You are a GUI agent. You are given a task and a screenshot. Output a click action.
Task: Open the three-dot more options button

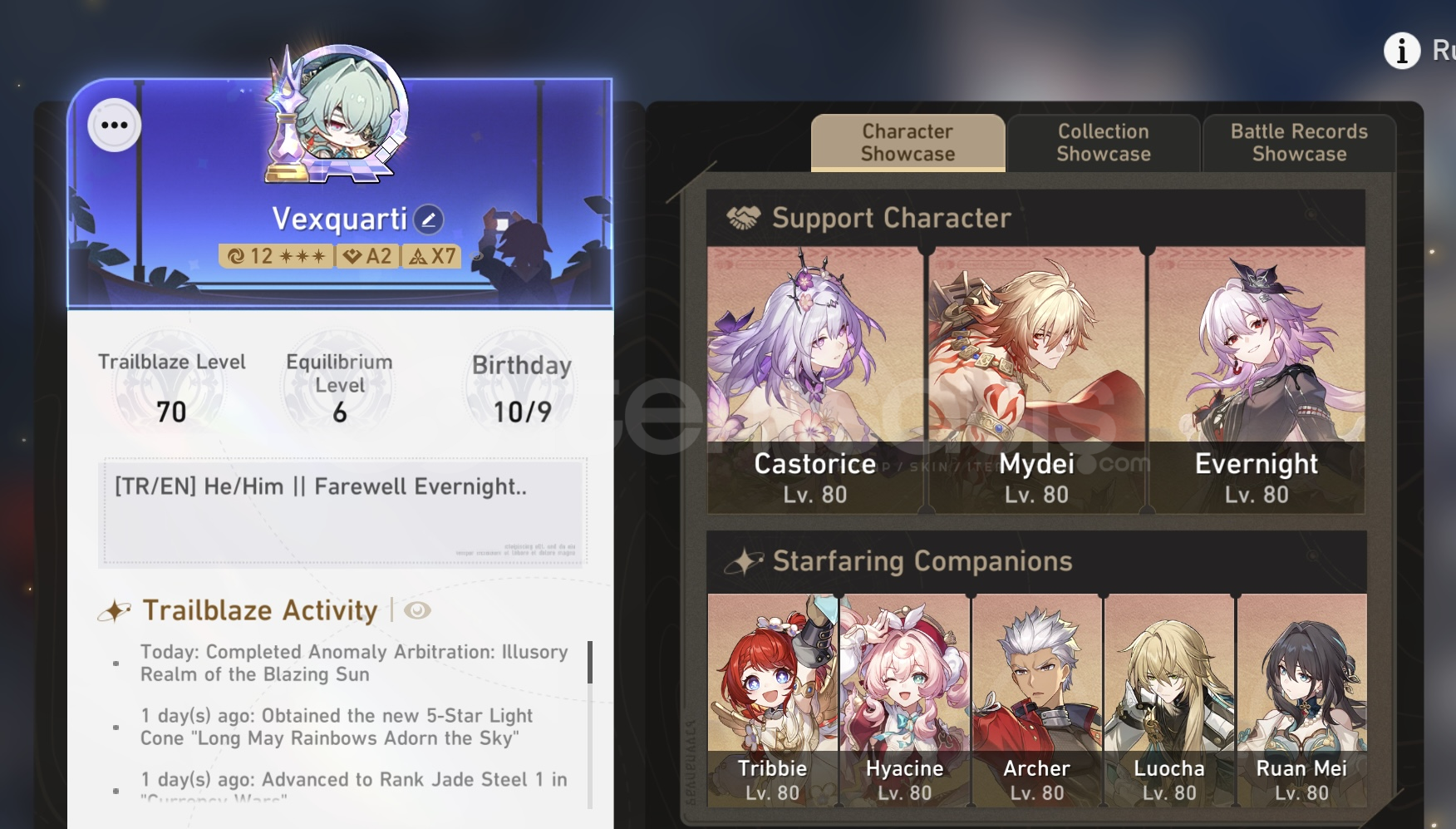tap(114, 126)
